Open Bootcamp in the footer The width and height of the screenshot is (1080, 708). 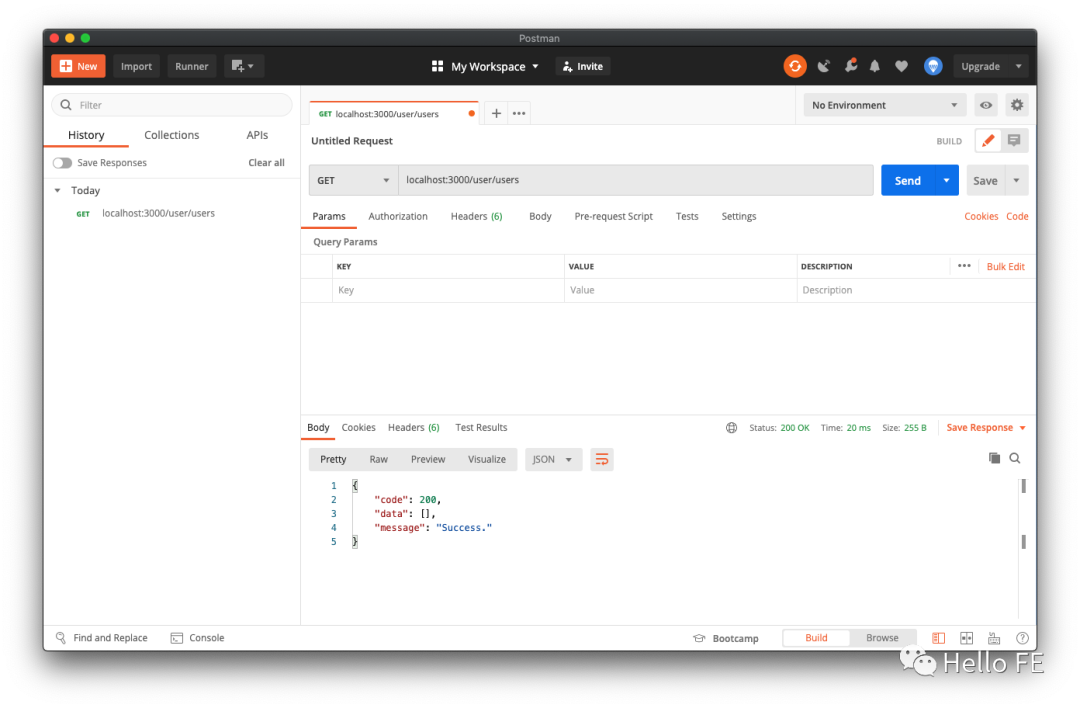(x=725, y=638)
